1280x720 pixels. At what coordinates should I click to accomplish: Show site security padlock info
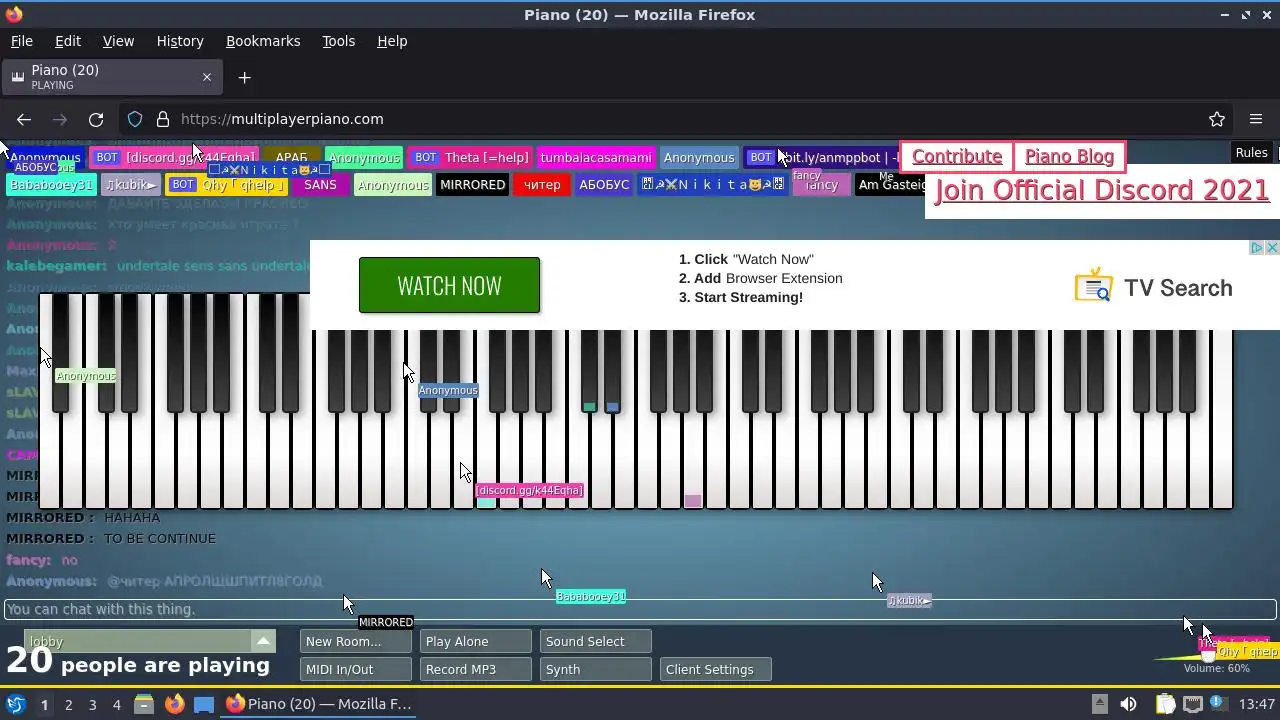pyautogui.click(x=163, y=119)
